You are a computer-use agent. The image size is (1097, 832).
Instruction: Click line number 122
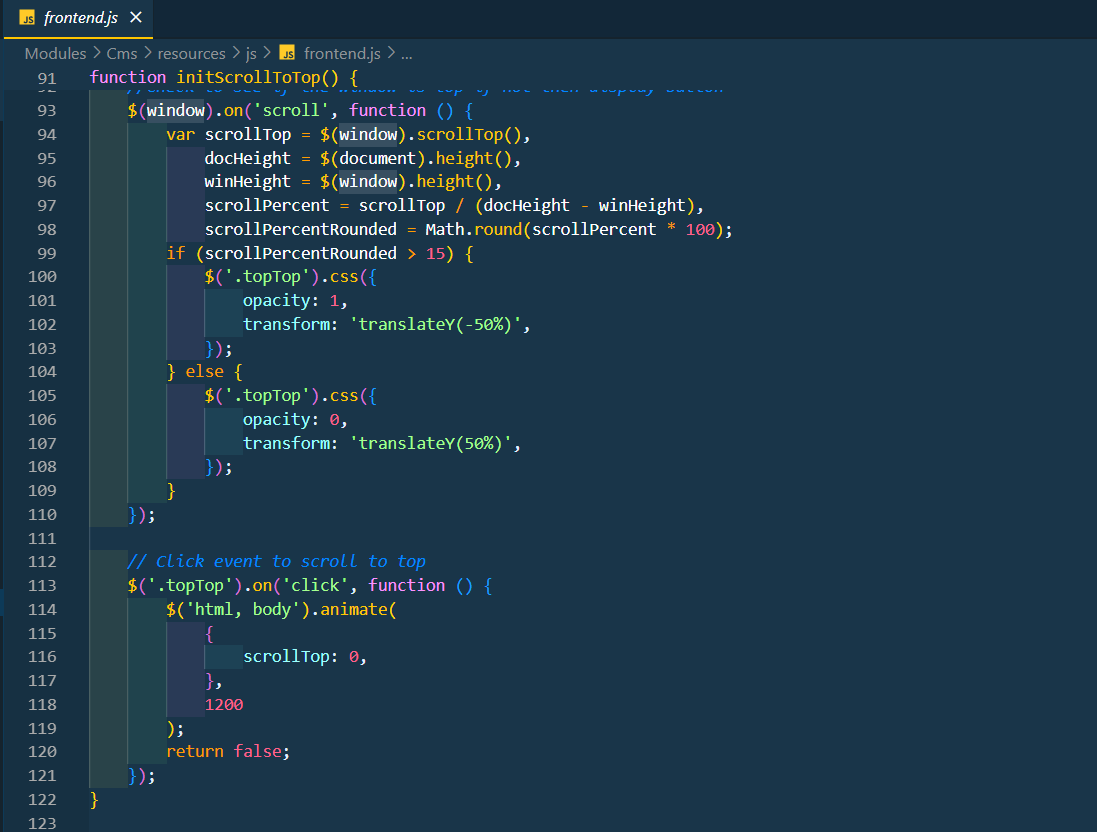point(42,800)
